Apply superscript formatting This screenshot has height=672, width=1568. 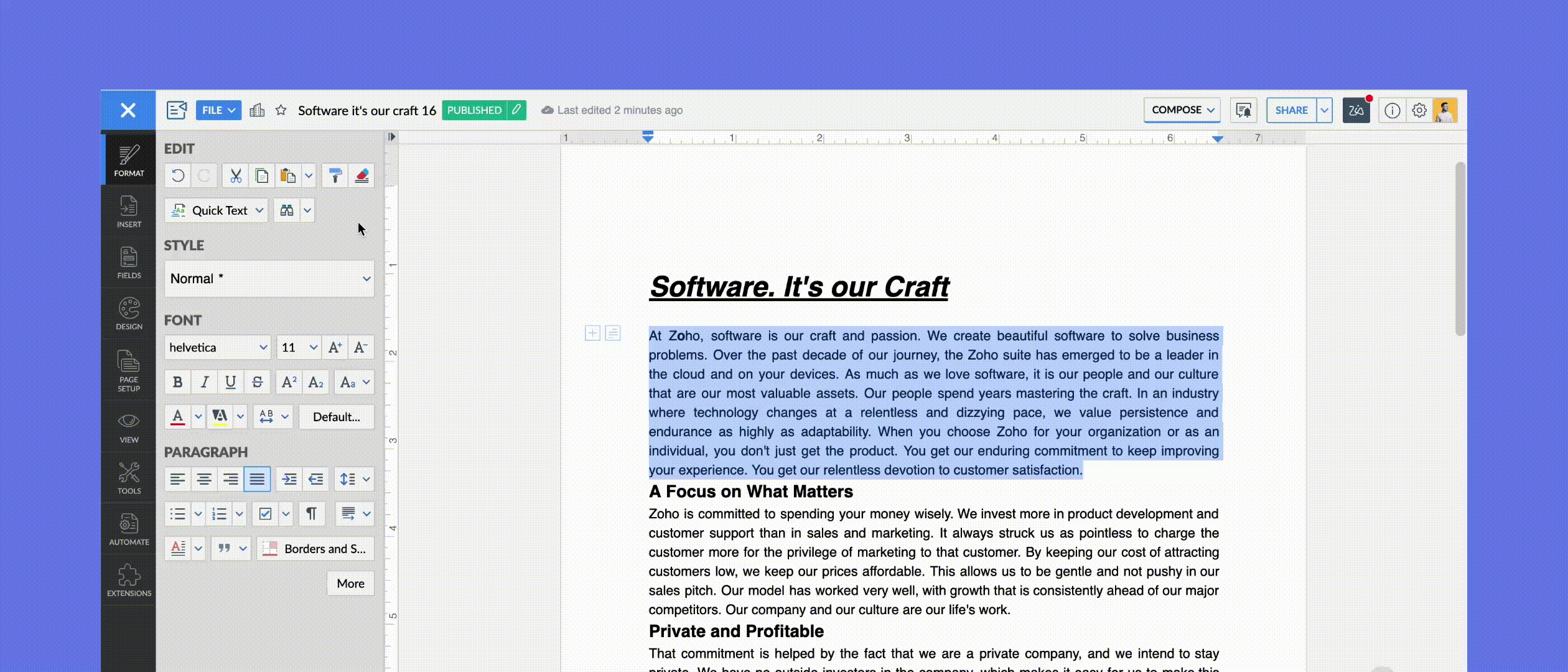click(x=289, y=382)
